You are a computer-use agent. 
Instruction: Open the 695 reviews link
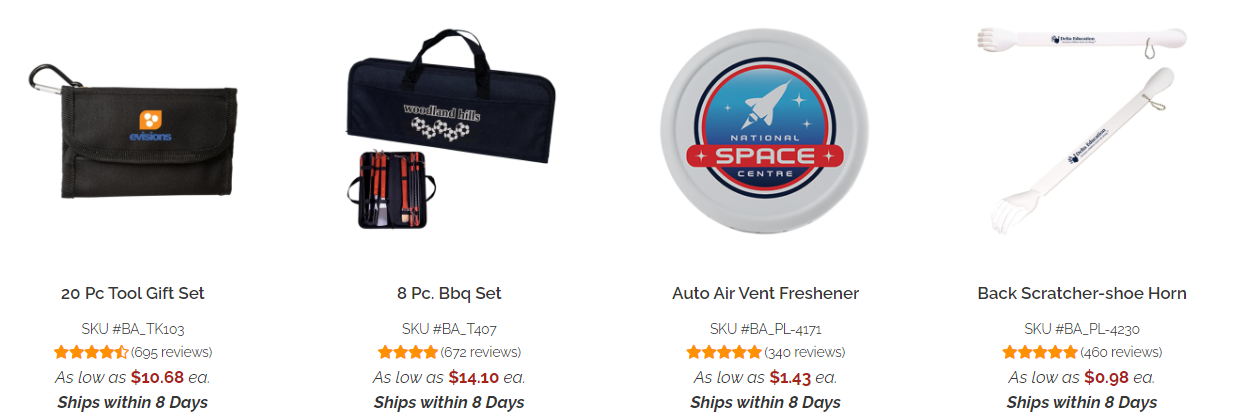171,352
